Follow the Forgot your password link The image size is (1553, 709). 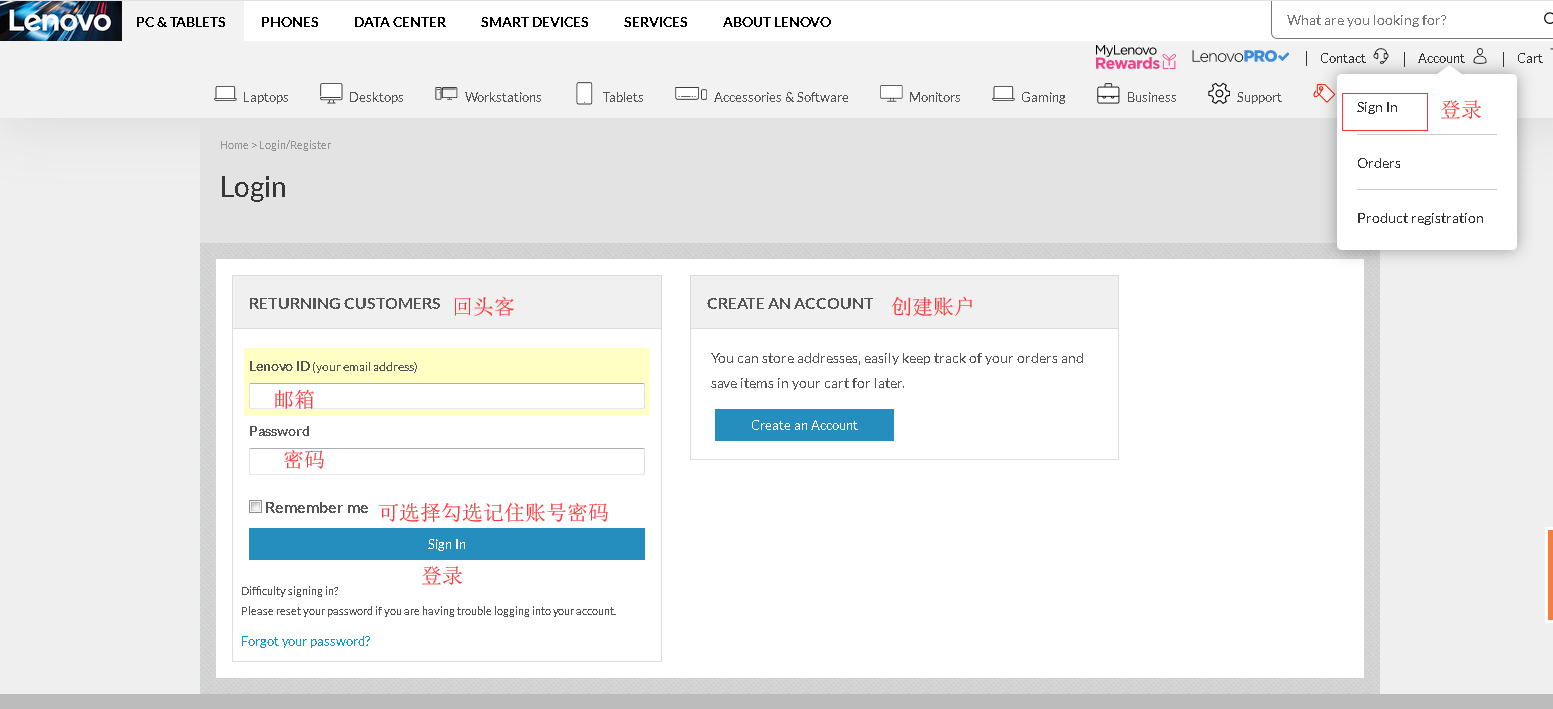pos(305,641)
